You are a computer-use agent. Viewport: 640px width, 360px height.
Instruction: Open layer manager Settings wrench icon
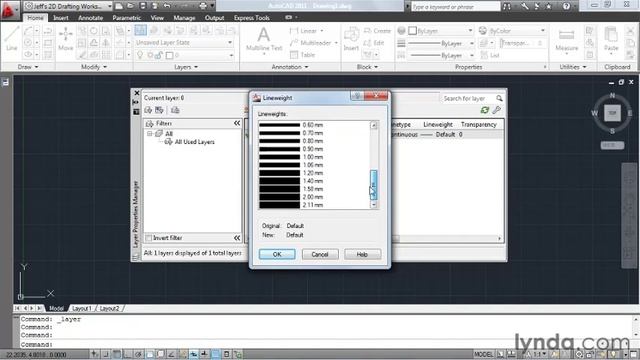coord(496,110)
